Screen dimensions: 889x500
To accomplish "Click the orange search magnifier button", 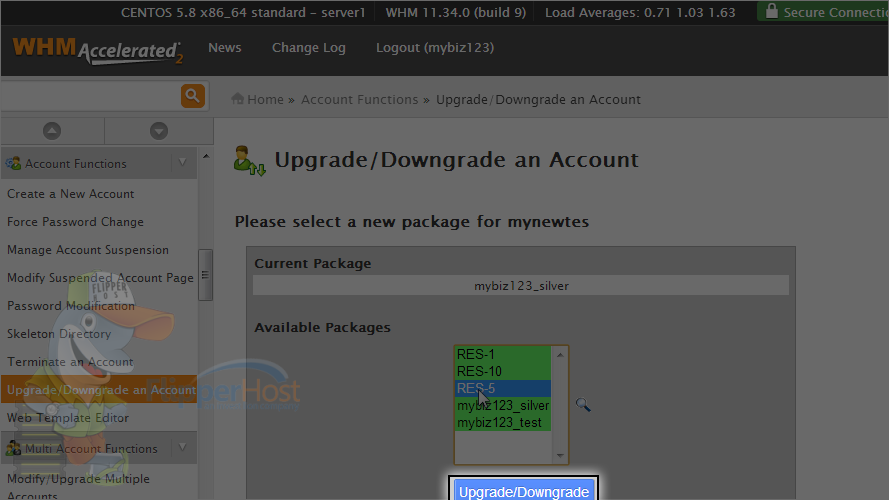I will coord(193,96).
